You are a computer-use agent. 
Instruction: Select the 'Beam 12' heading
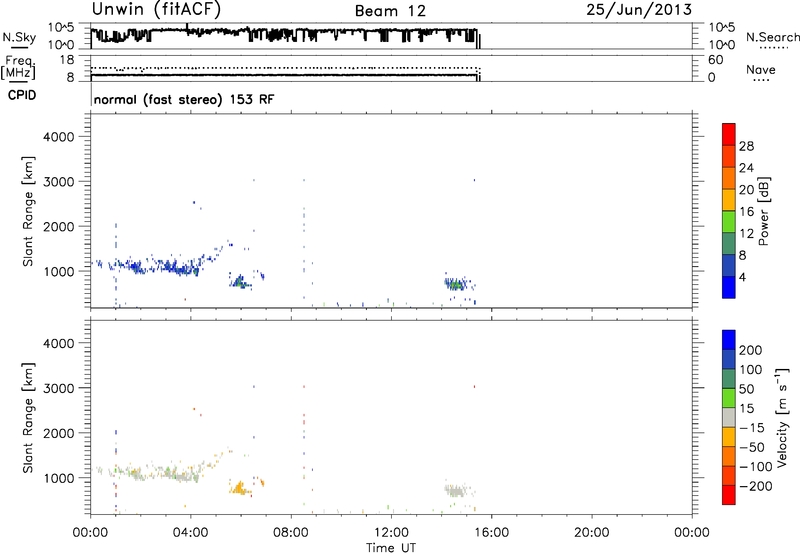[x=390, y=11]
